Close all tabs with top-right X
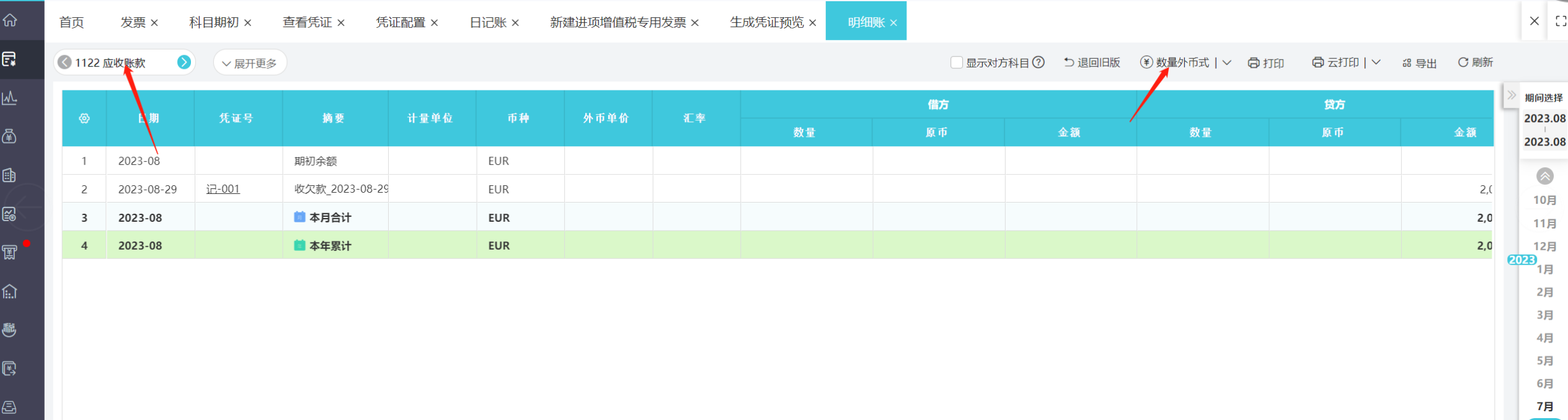The width and height of the screenshot is (1568, 420). click(1535, 21)
